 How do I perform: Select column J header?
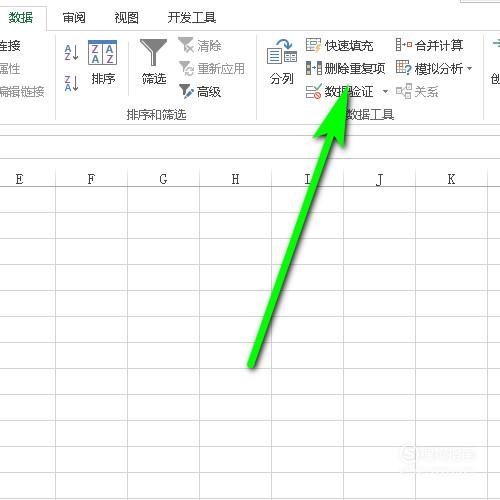coord(379,179)
